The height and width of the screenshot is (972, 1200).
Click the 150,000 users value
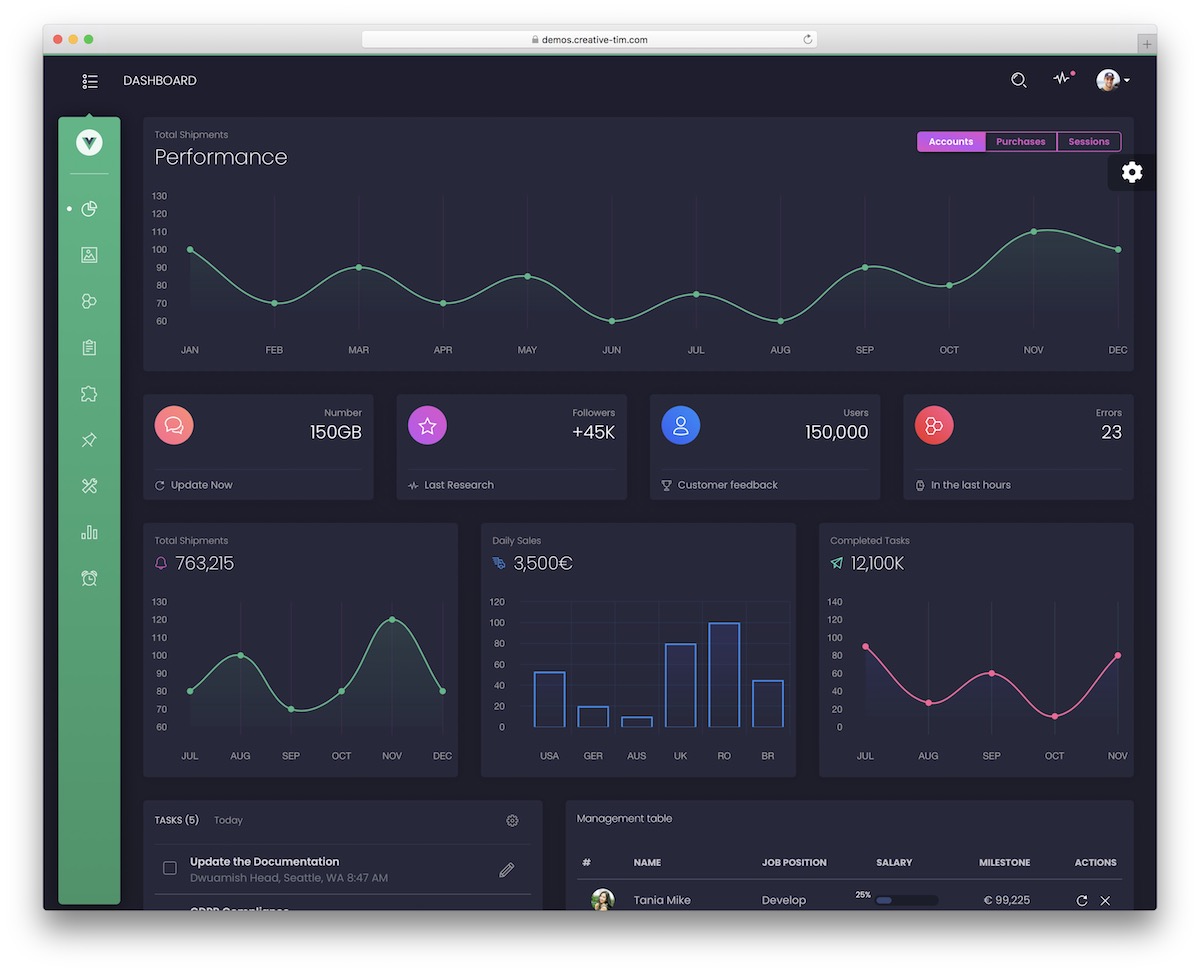pos(837,432)
